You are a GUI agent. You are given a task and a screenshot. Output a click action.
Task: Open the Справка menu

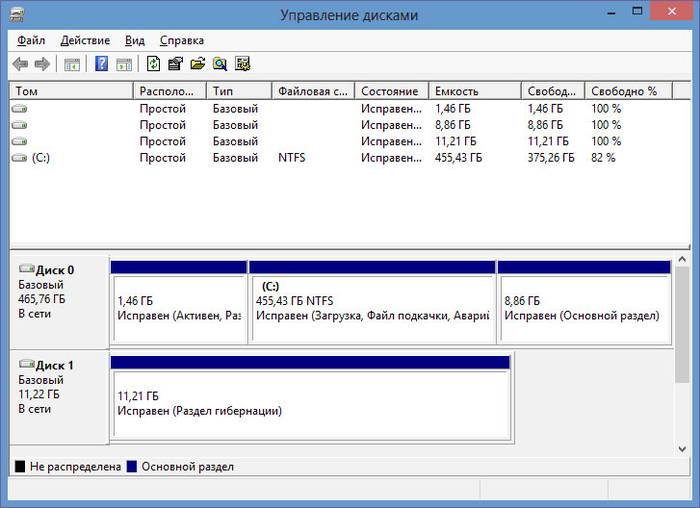pyautogui.click(x=181, y=41)
